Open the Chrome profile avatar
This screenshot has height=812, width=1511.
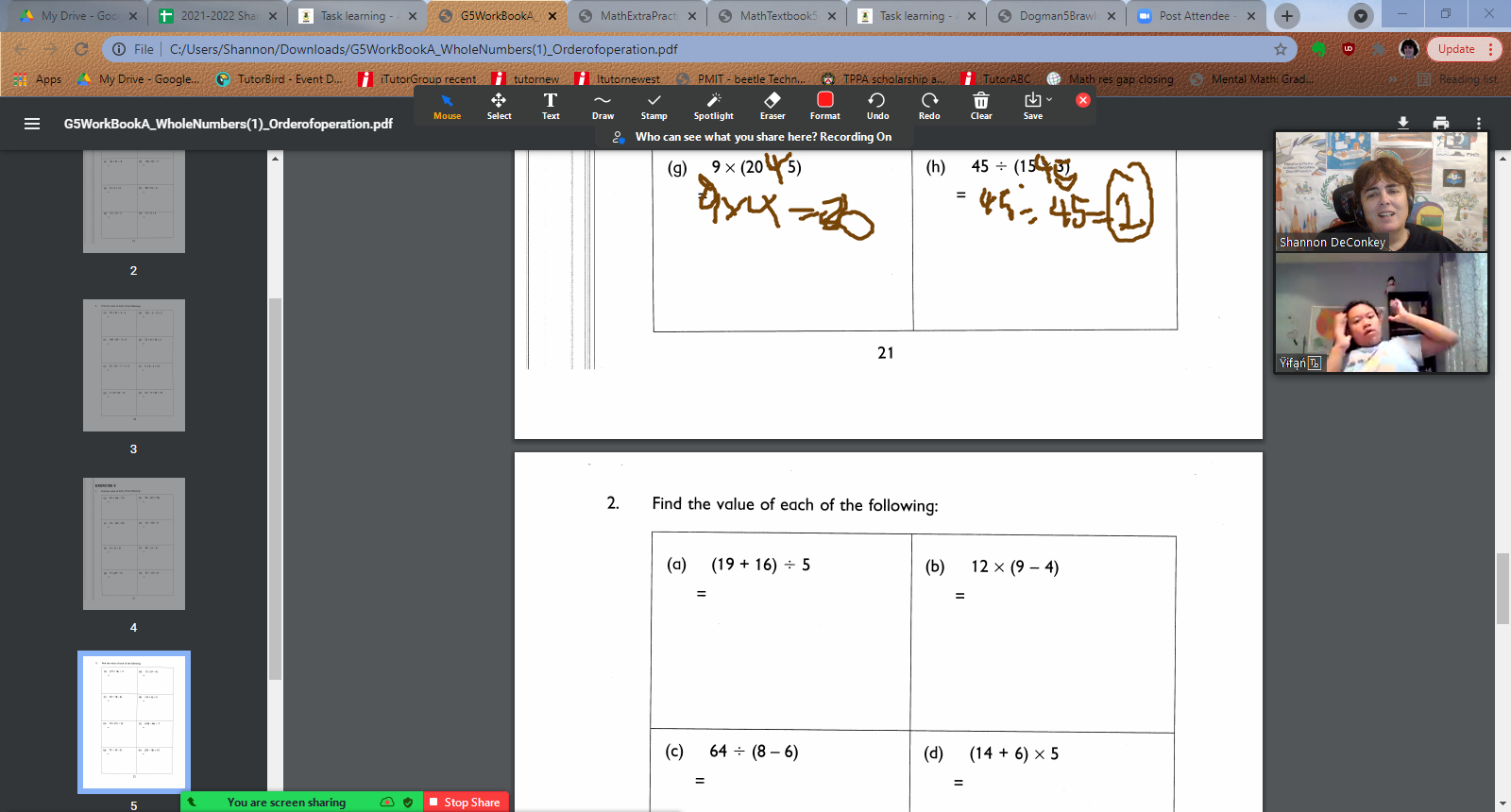click(x=1409, y=49)
